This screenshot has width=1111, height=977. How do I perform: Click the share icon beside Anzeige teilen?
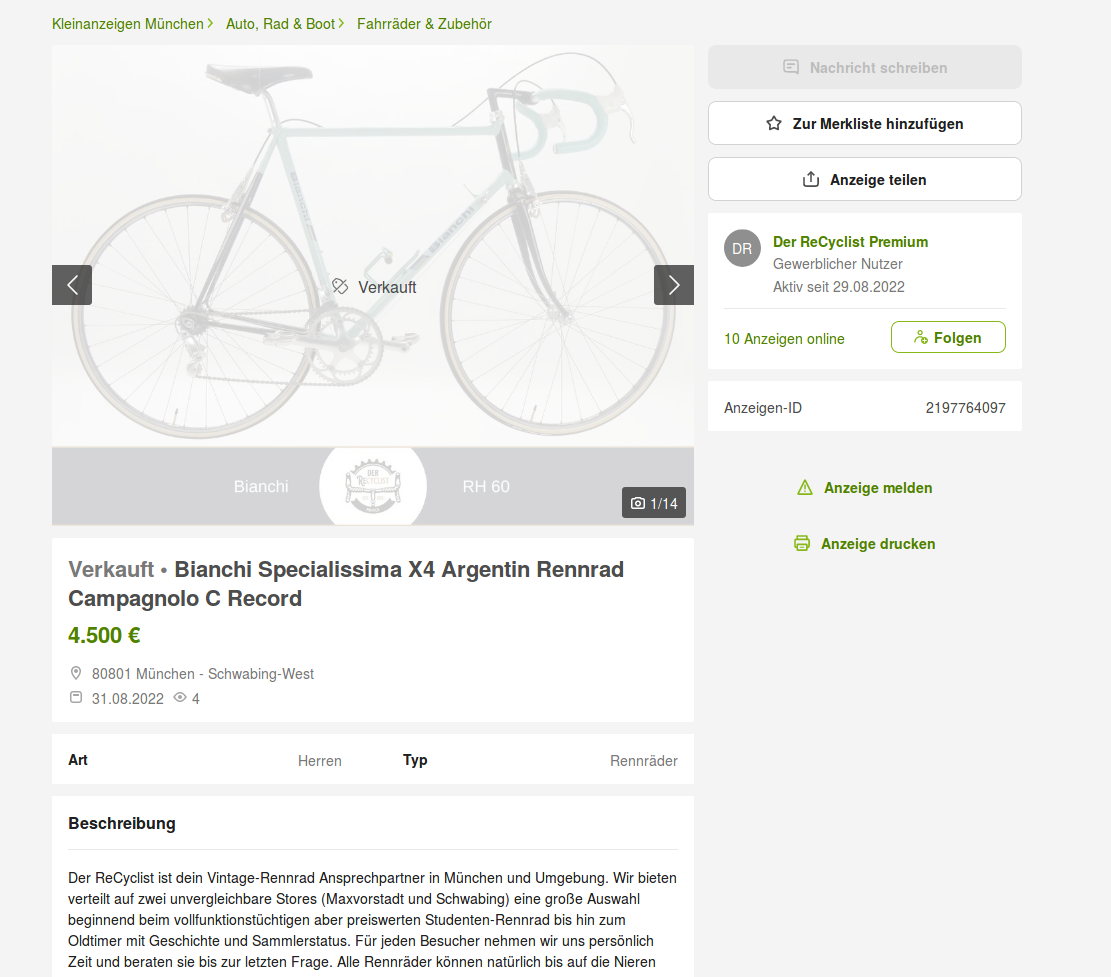pyautogui.click(x=811, y=180)
